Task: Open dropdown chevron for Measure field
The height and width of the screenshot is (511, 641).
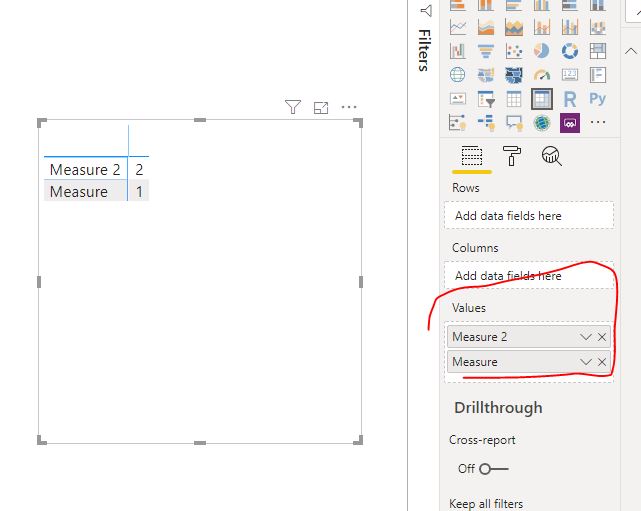Action: [585, 362]
